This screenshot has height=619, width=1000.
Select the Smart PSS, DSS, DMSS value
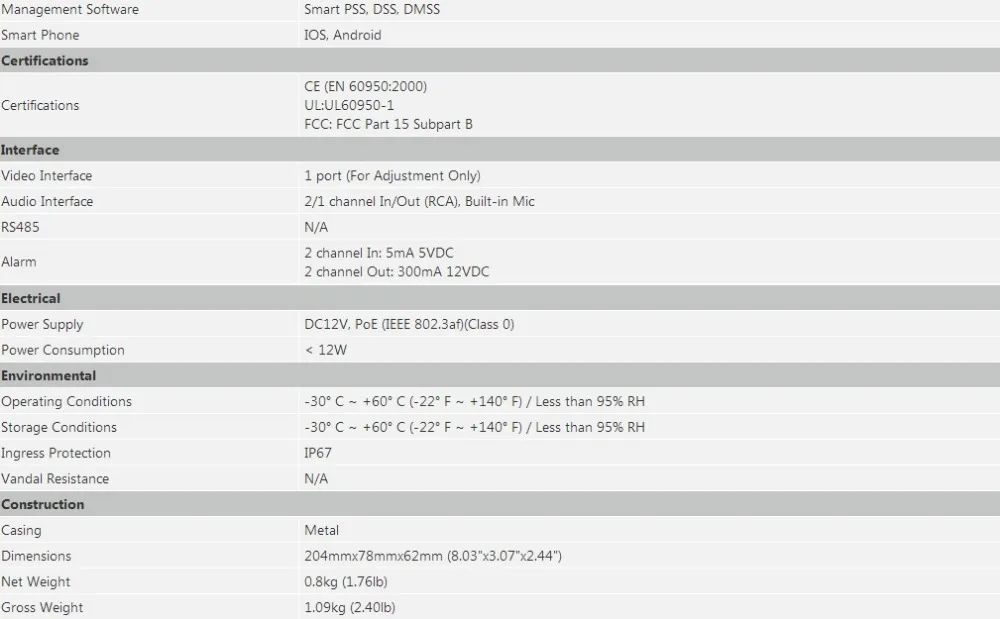click(x=372, y=10)
